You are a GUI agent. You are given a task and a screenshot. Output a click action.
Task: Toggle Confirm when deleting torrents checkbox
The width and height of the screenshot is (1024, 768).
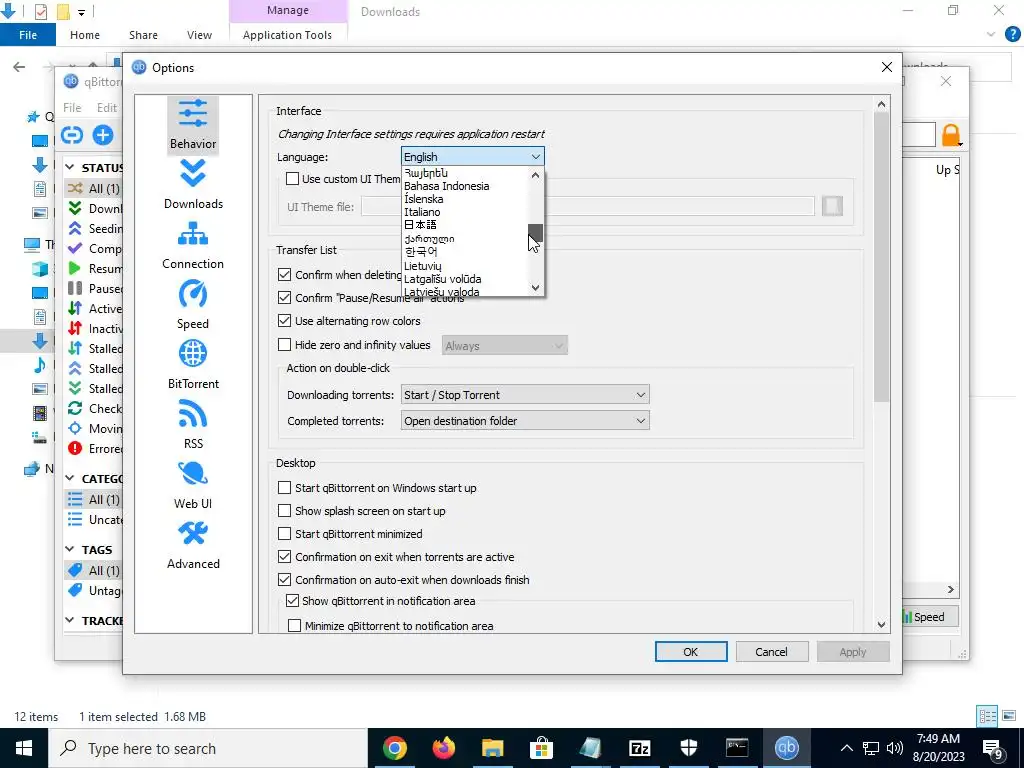coord(284,275)
